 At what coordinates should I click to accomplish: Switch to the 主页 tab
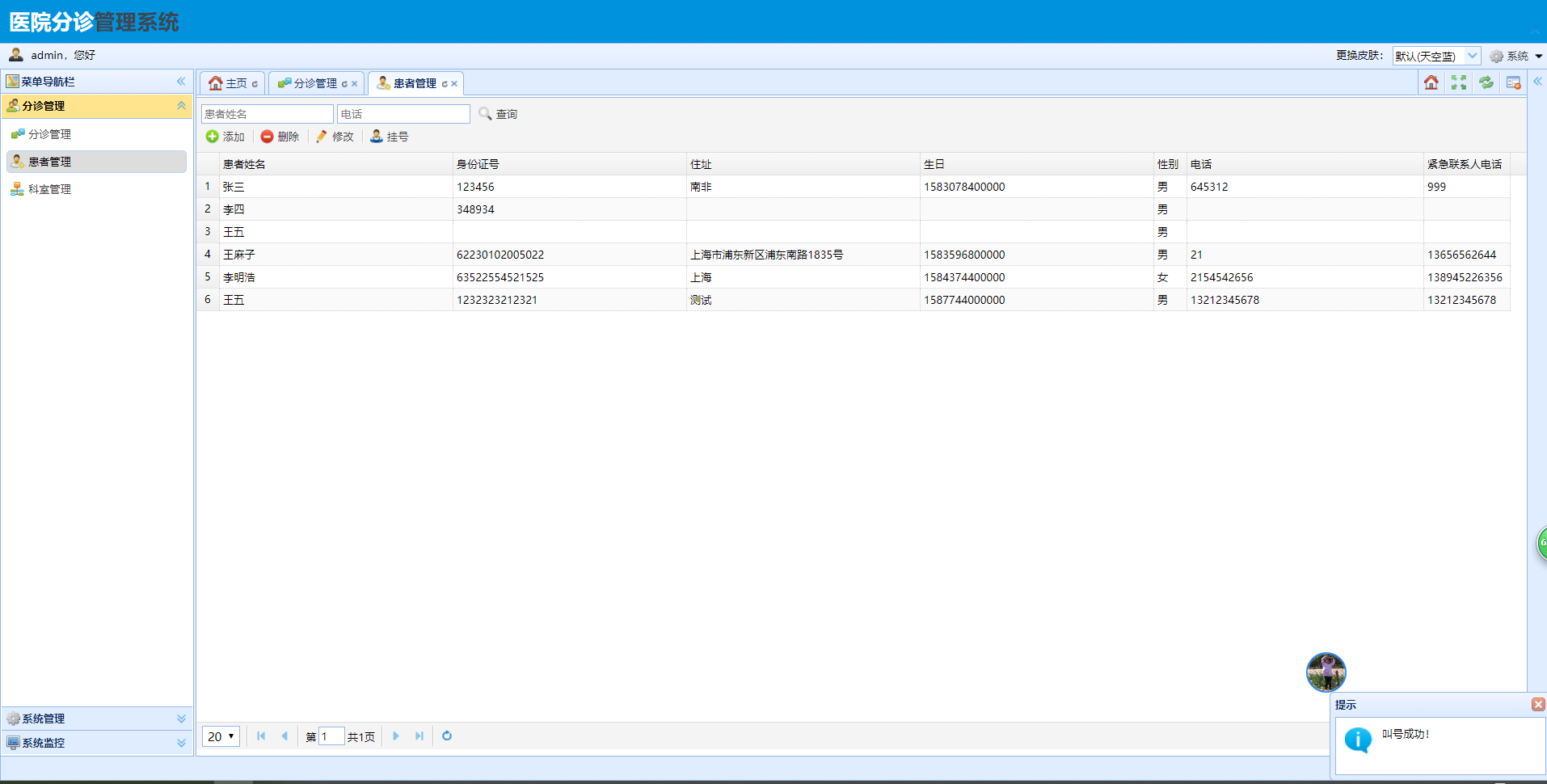pos(230,83)
